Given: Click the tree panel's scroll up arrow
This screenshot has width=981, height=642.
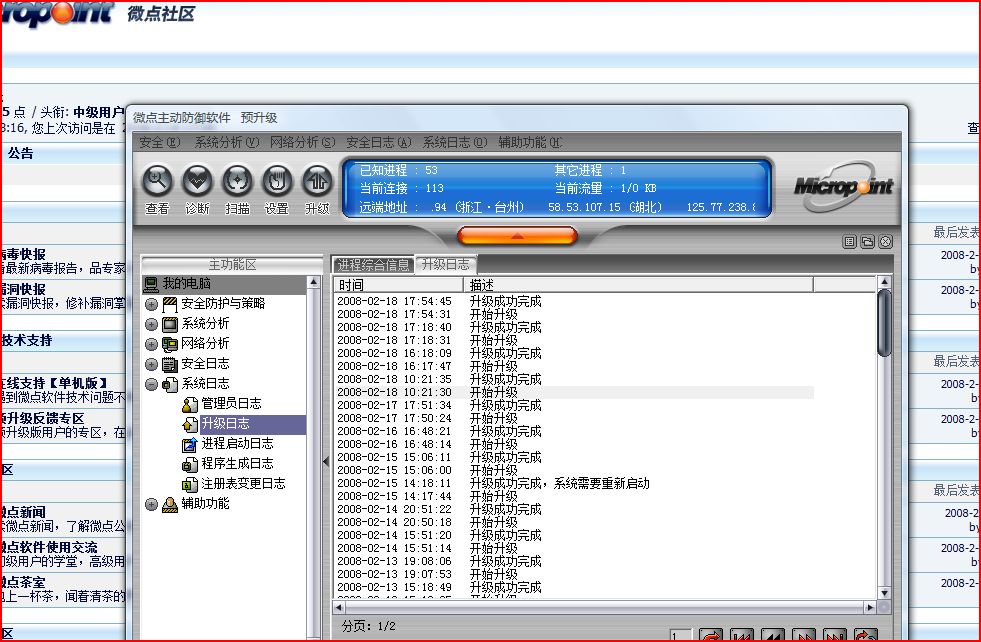Looking at the screenshot, I should [x=313, y=283].
